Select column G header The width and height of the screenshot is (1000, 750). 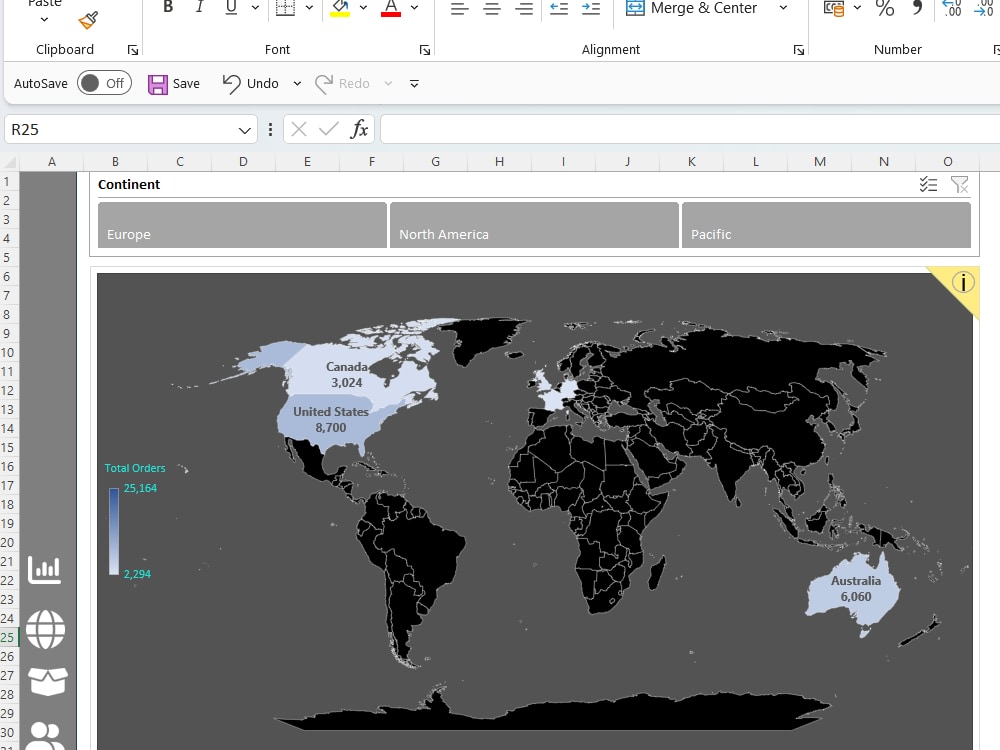coord(436,161)
